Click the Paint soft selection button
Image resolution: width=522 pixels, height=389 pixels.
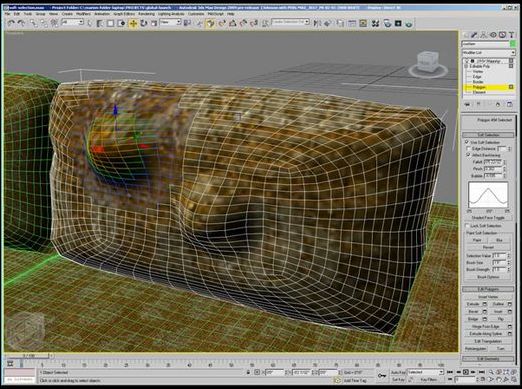click(x=477, y=240)
